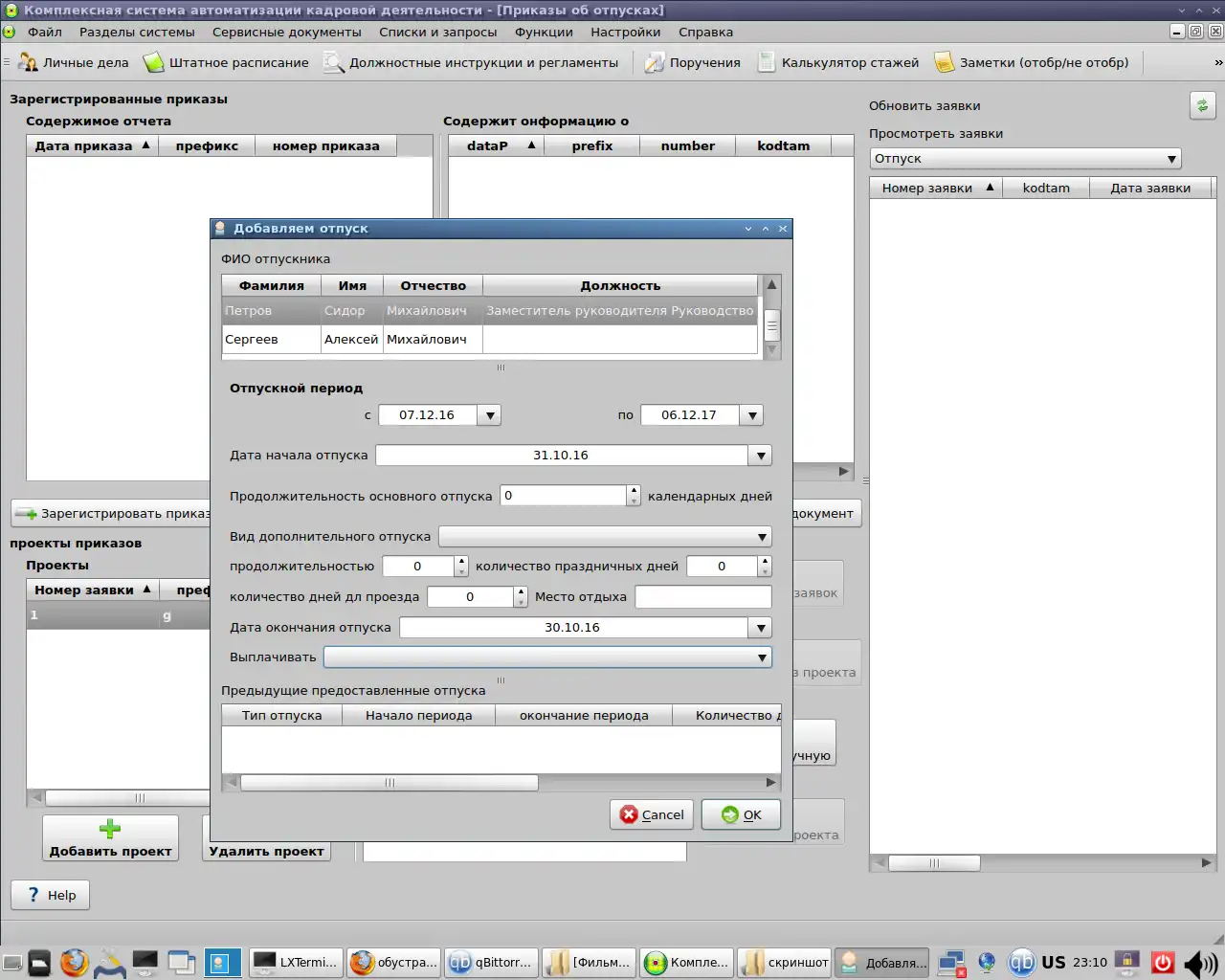This screenshot has height=980, width=1225.
Task: Click the network connection tray icon
Action: 952,963
